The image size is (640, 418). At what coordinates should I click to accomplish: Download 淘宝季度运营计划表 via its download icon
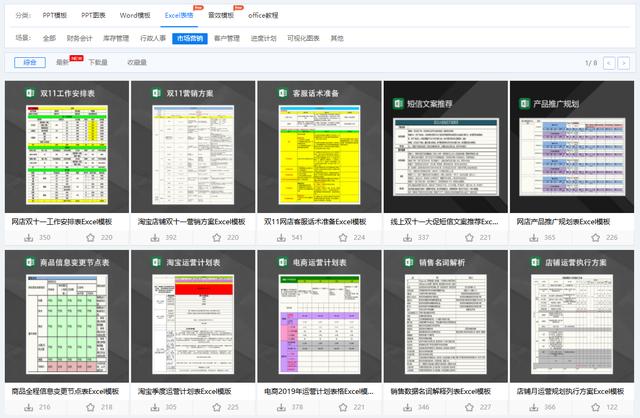[155, 407]
